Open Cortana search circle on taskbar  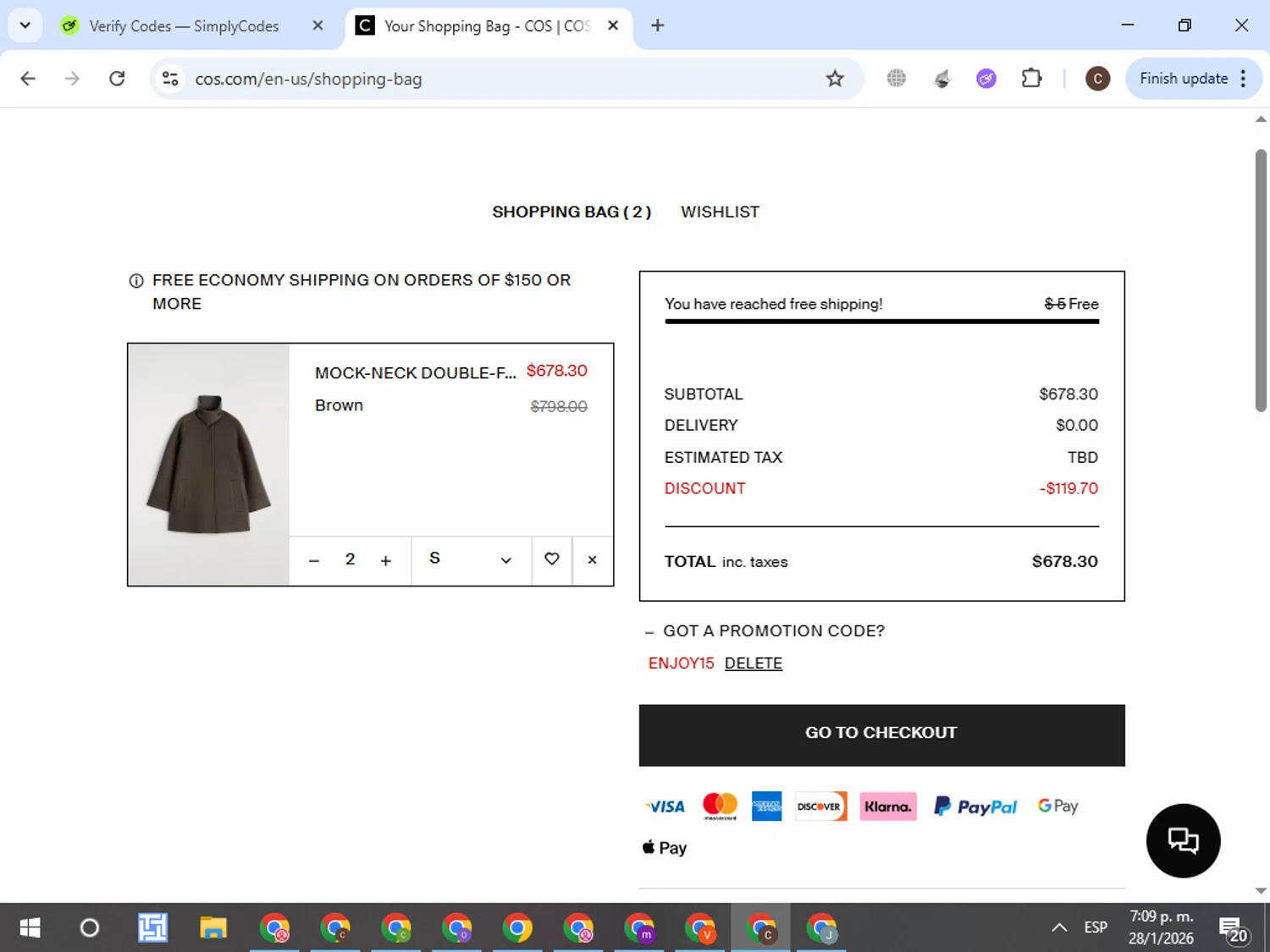(89, 927)
